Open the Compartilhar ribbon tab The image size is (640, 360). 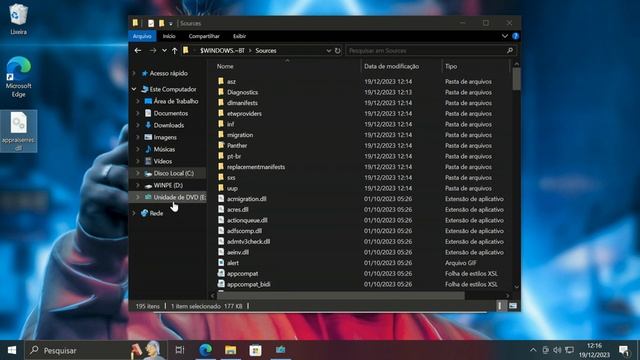click(204, 36)
